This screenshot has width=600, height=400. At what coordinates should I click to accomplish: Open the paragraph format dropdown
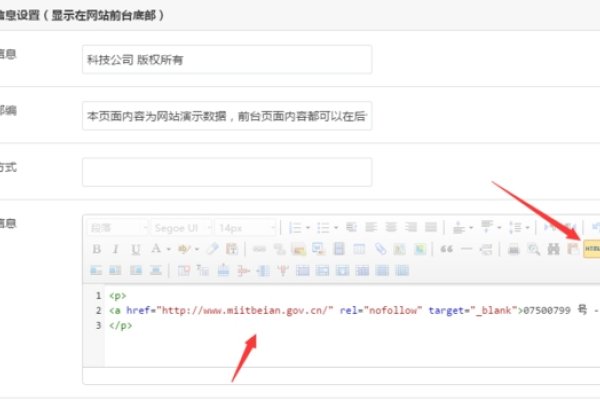point(117,228)
